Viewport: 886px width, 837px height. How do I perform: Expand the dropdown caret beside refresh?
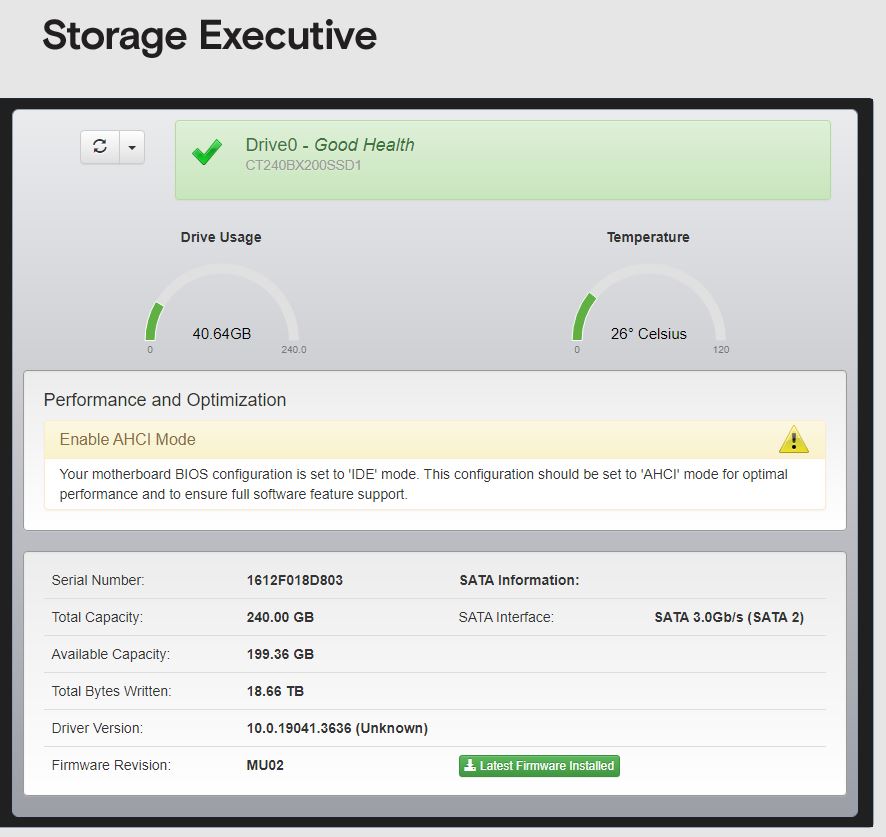[132, 147]
